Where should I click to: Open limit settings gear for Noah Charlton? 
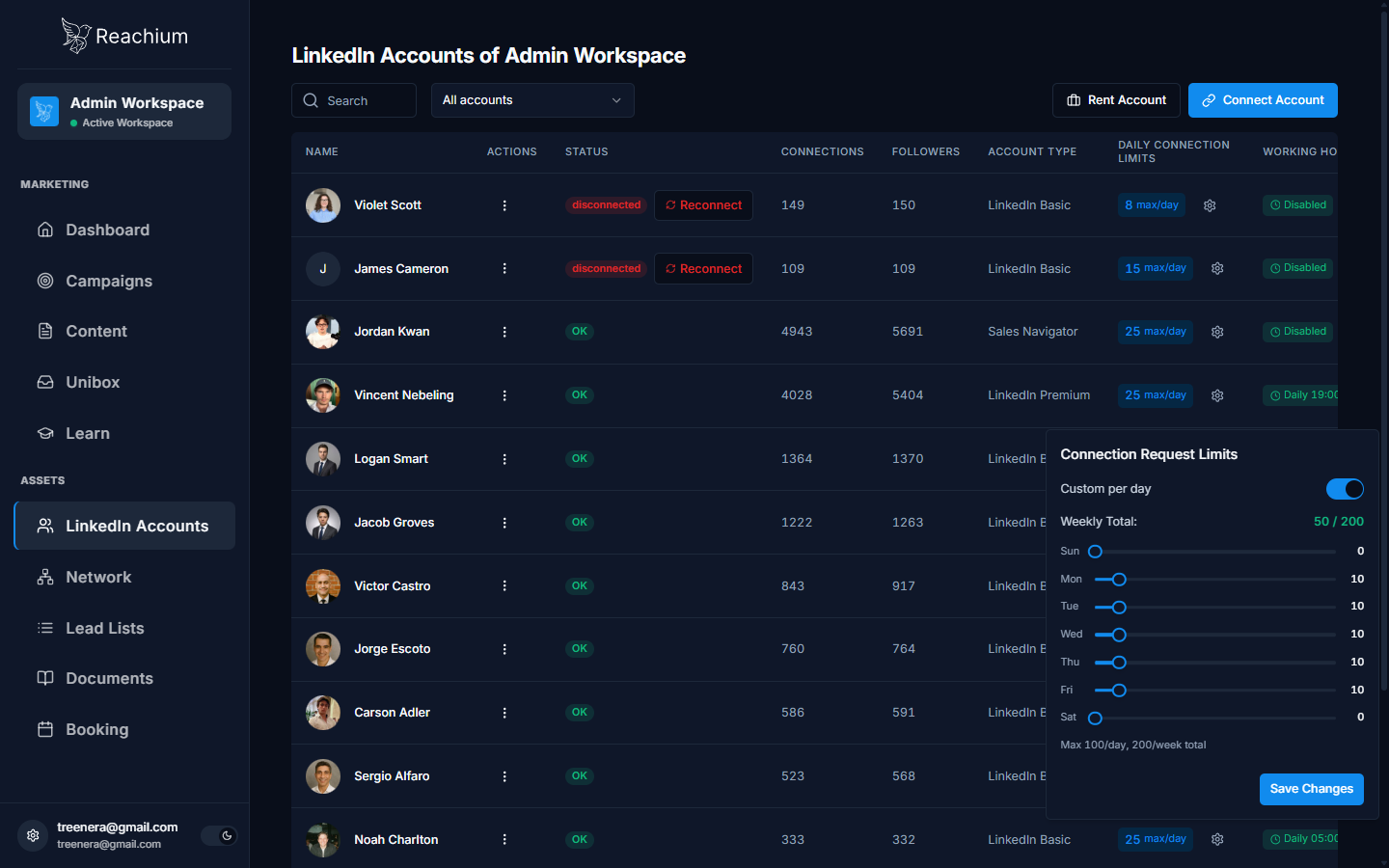1217,839
